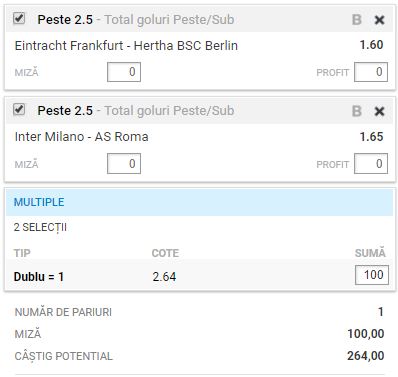Focus the MIZĂ field for Eintracht Frankfurt
The image size is (398, 377).
tap(124, 72)
